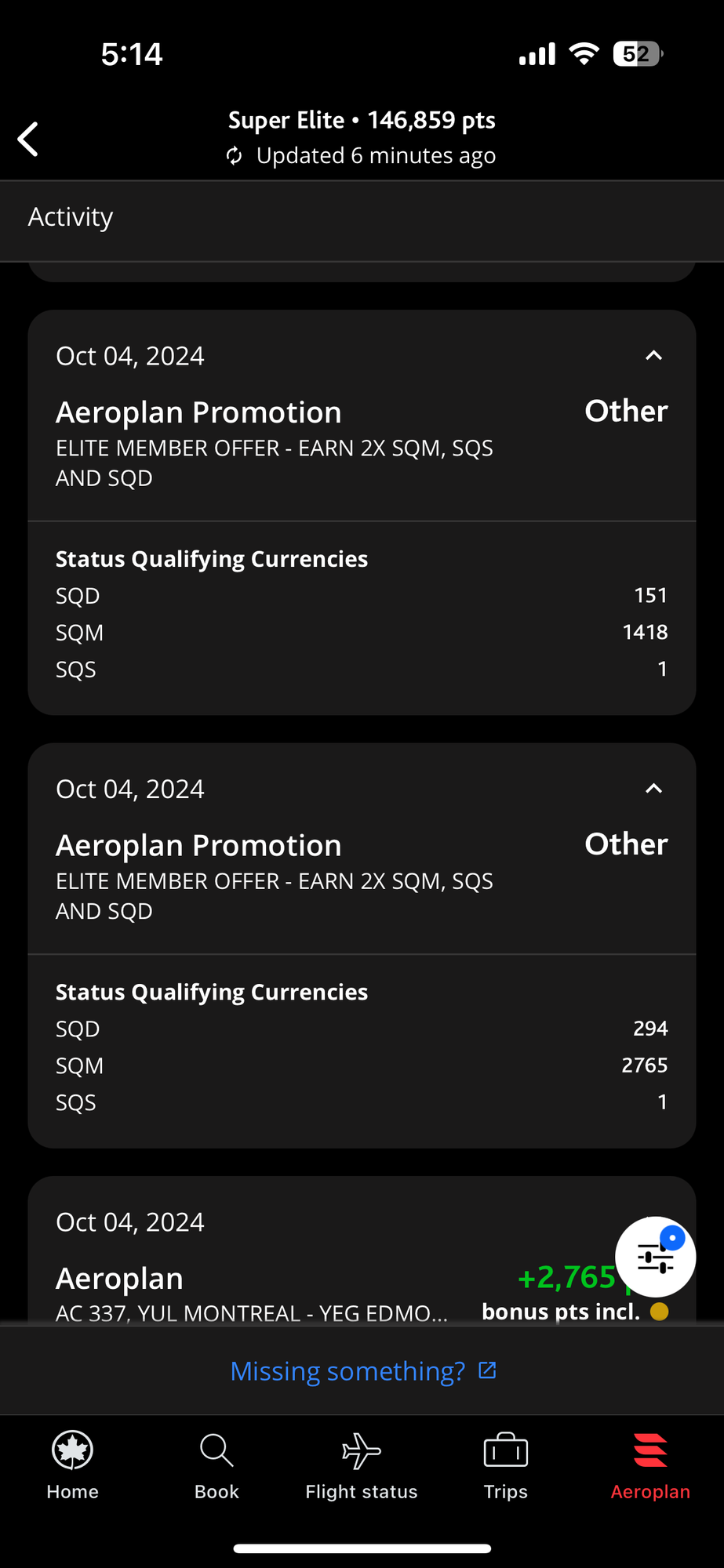Tap the +2,765 points amount
The image size is (724, 1568).
[566, 1277]
